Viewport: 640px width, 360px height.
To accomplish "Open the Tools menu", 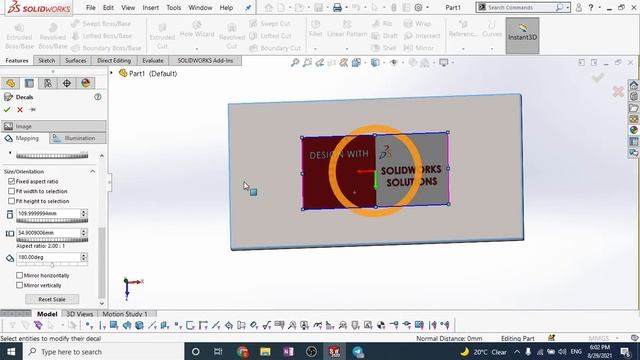I will (x=173, y=7).
